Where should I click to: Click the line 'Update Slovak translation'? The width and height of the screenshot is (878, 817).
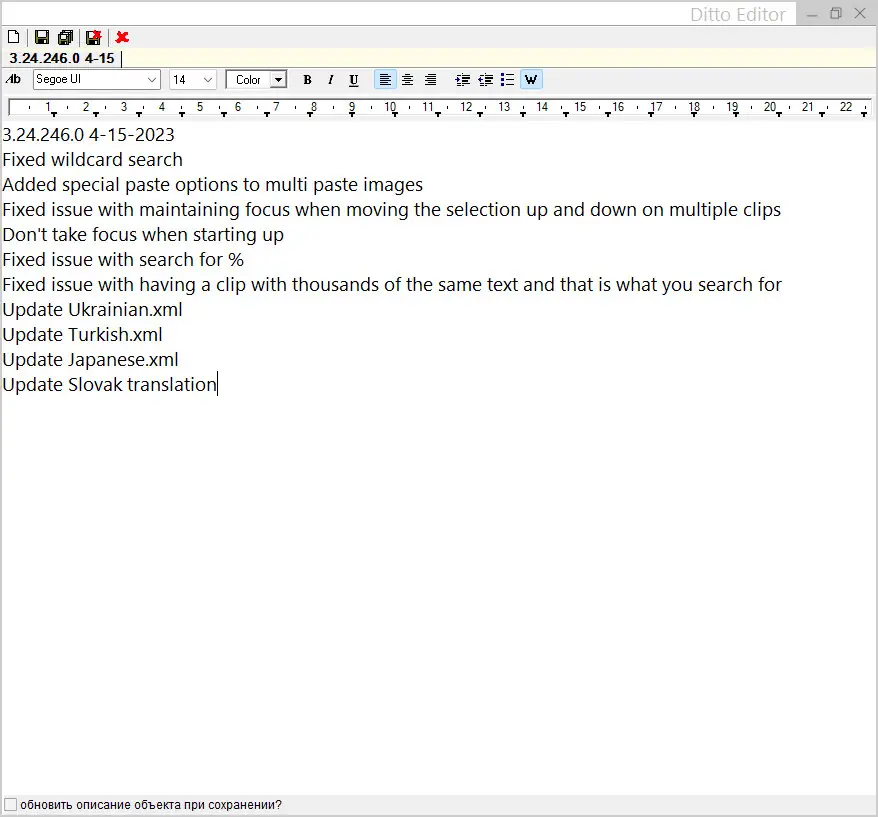109,385
